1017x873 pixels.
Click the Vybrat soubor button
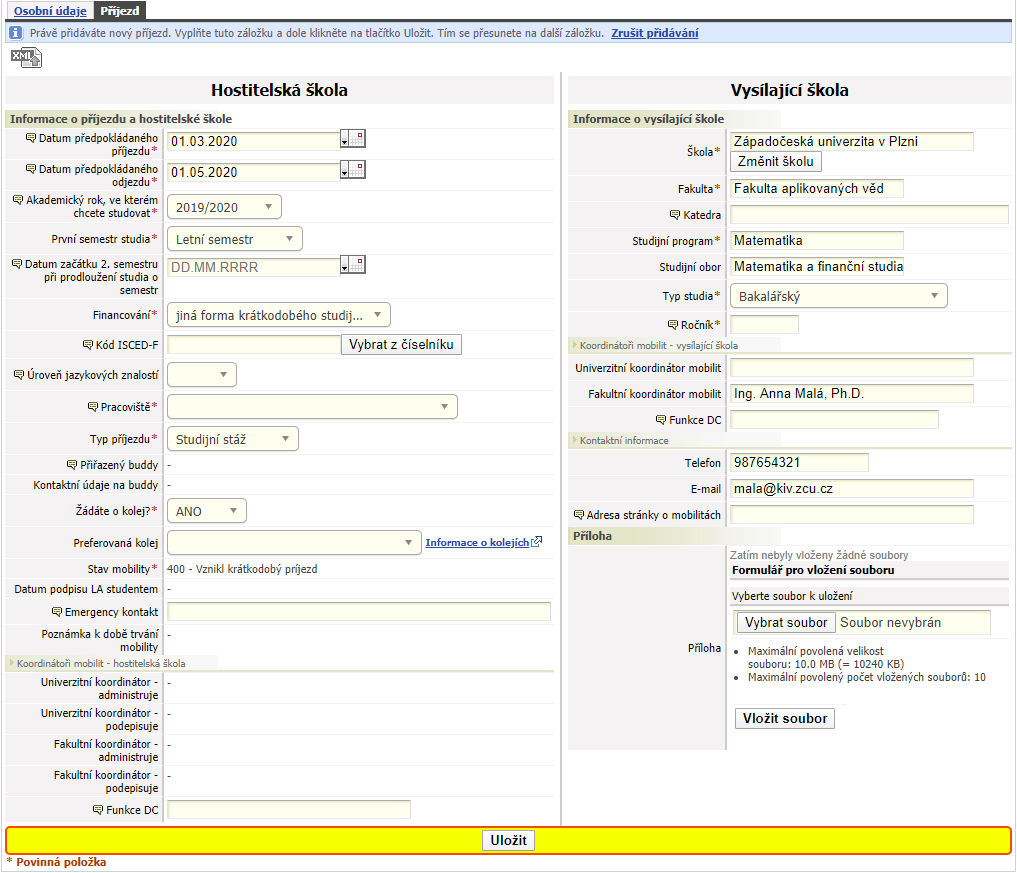point(785,622)
